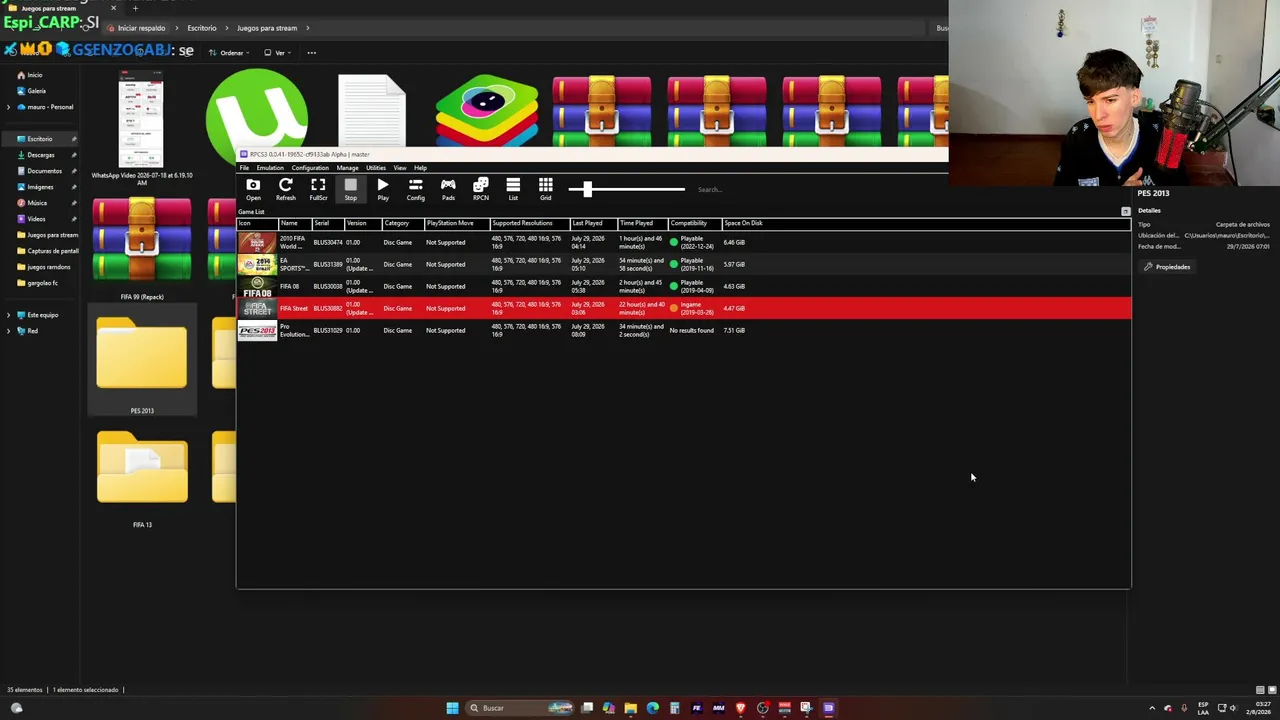1280x720 pixels.
Task: Select Escritorio in Explorer sidebar
Action: click(x=40, y=139)
